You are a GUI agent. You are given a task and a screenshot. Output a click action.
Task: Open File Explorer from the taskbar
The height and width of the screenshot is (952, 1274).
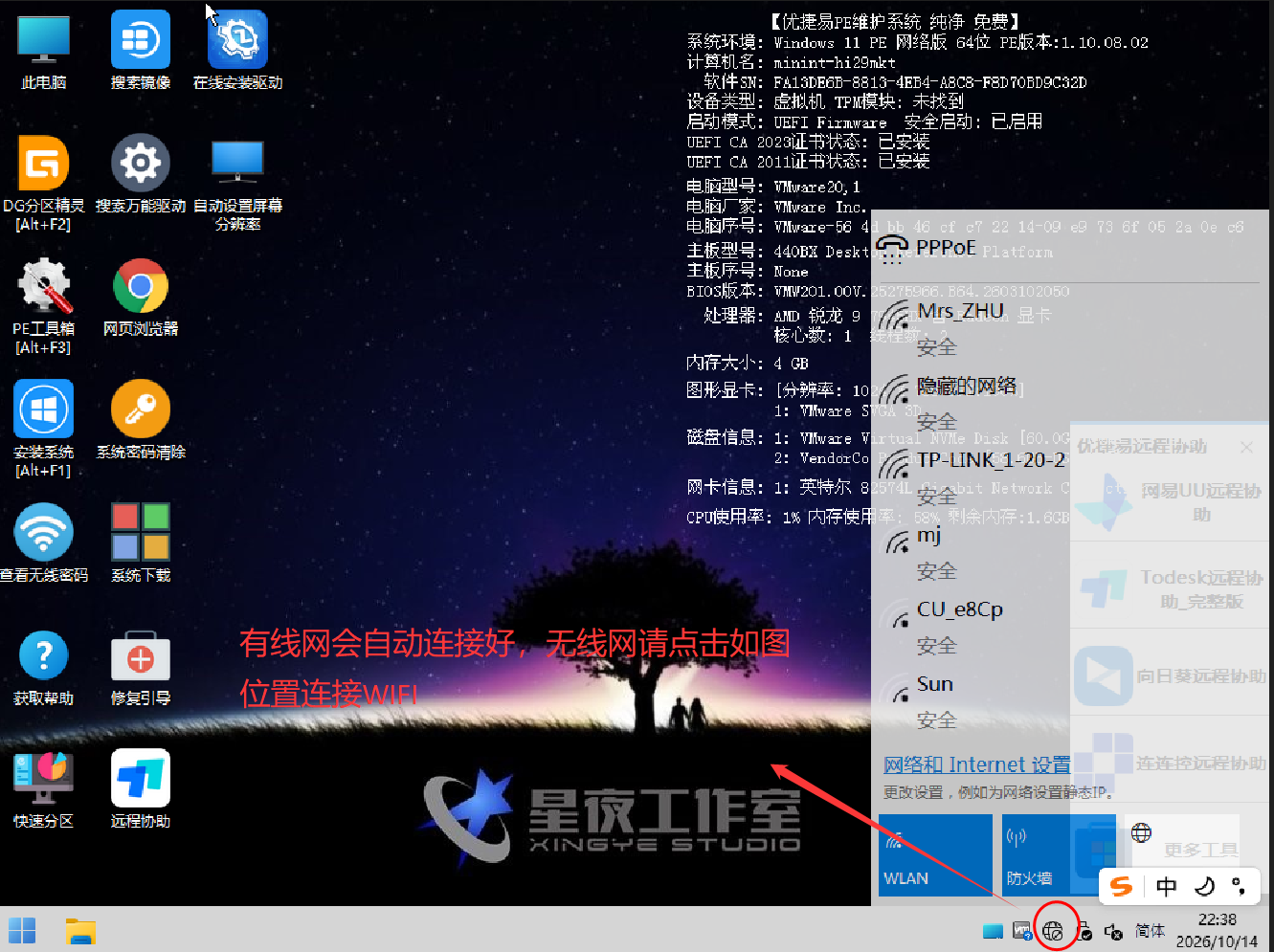(x=81, y=931)
